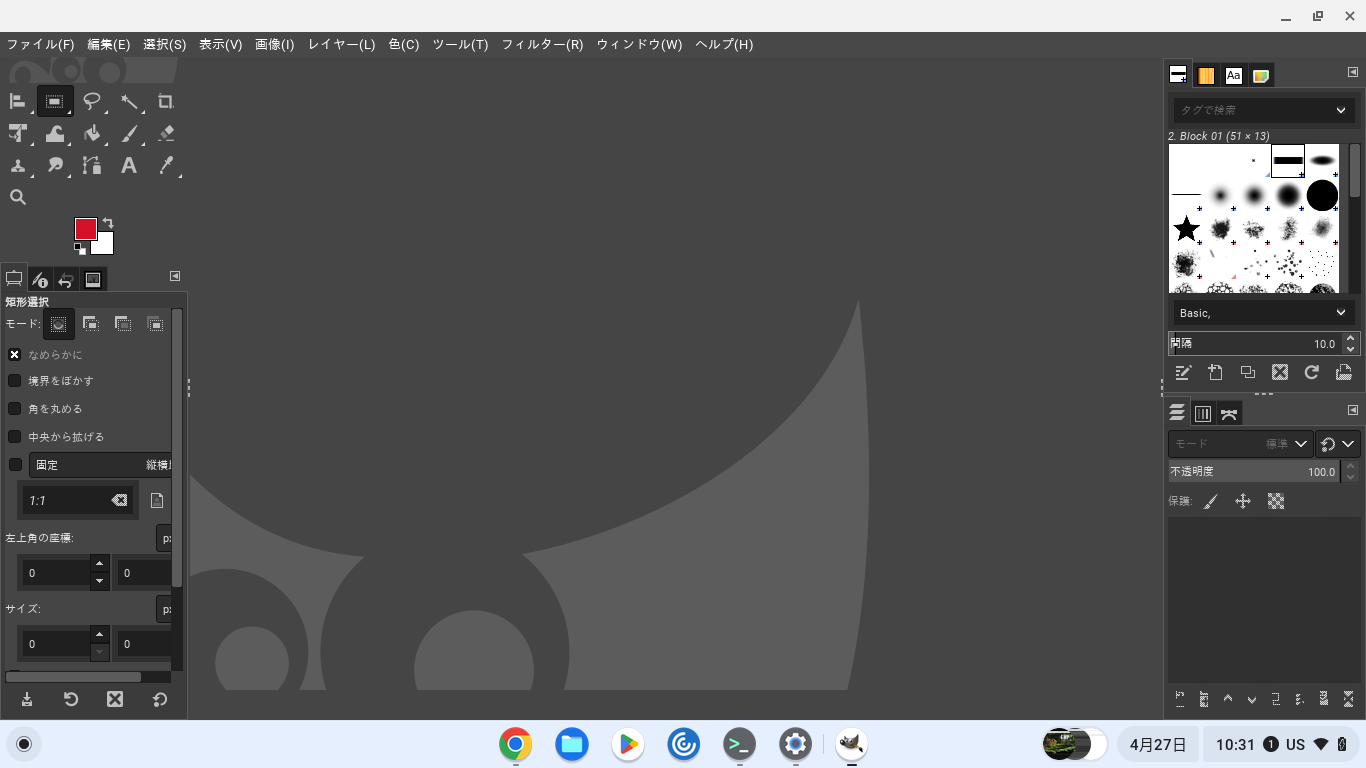Open the レイヤー(L) menu

[x=341, y=45]
